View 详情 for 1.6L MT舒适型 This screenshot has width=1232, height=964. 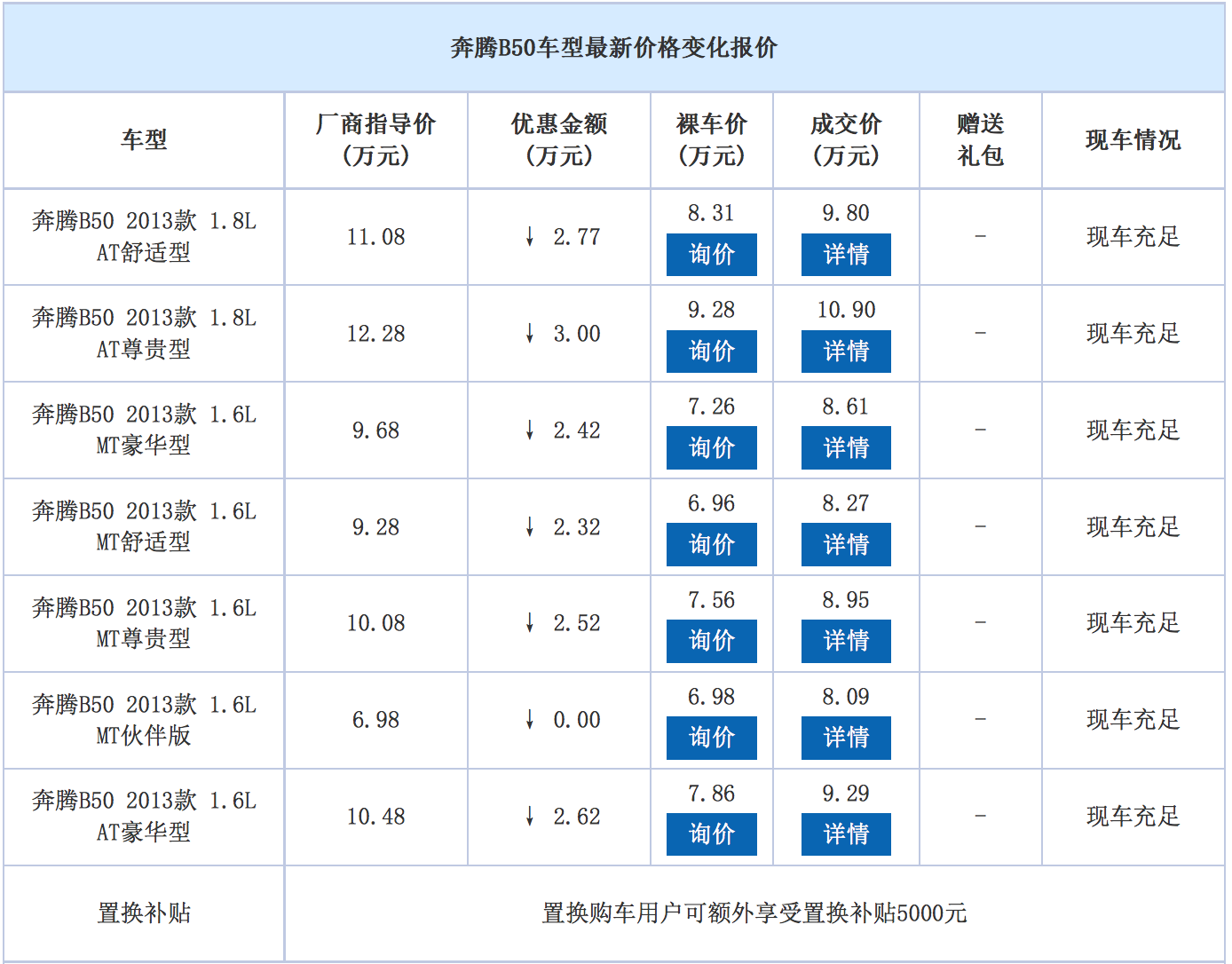846,545
